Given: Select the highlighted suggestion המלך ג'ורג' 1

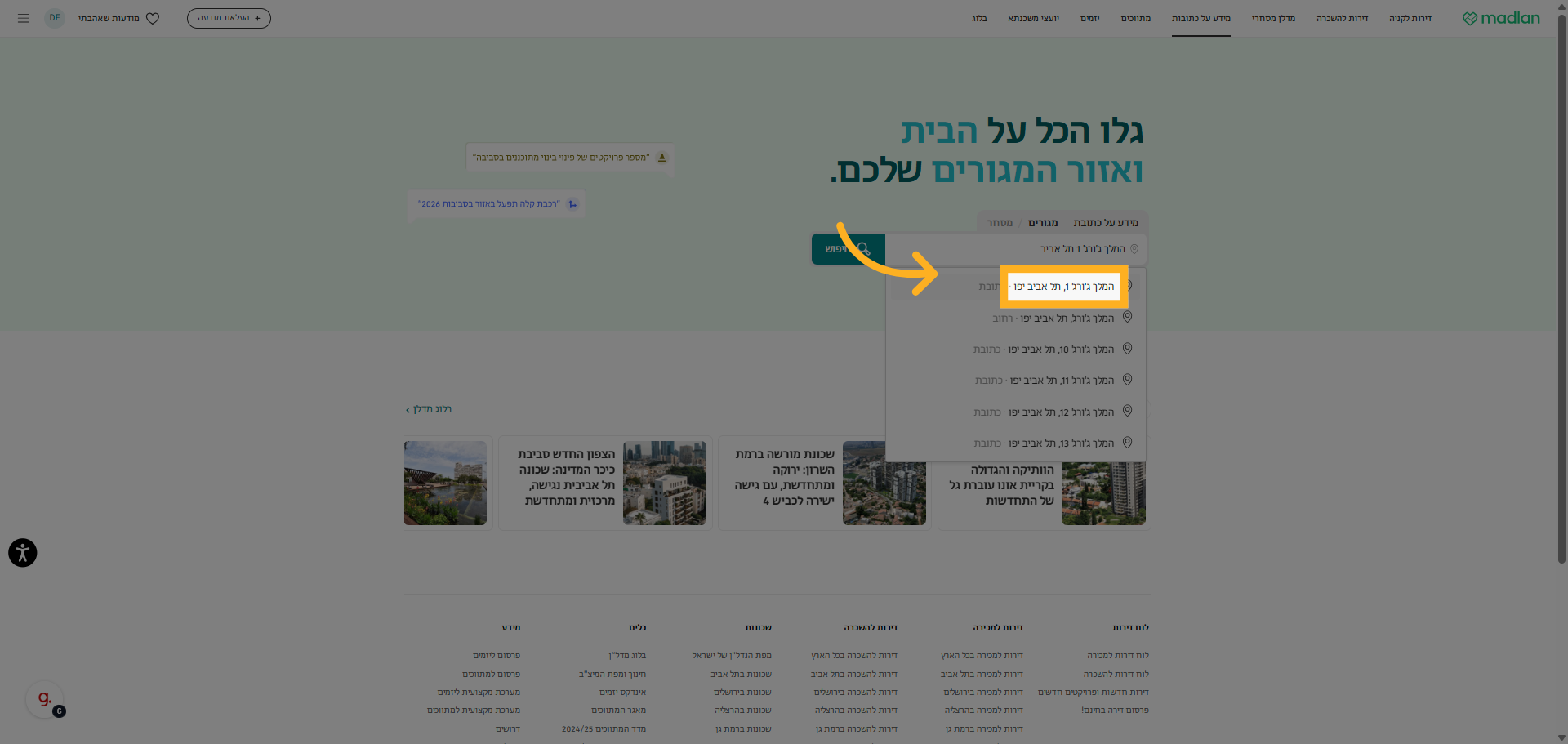Looking at the screenshot, I should (1062, 286).
